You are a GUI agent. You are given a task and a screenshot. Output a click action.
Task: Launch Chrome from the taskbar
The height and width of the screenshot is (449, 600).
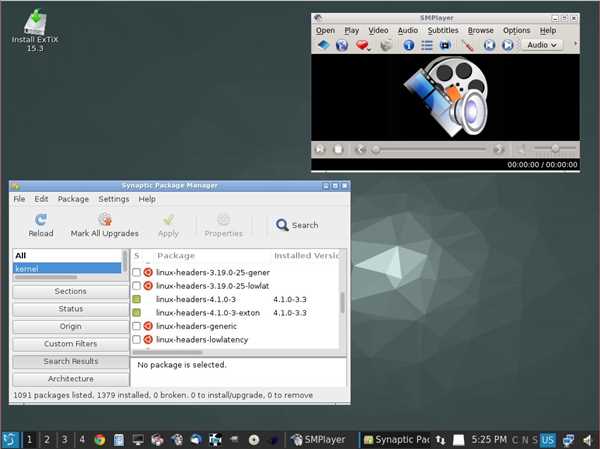point(100,440)
